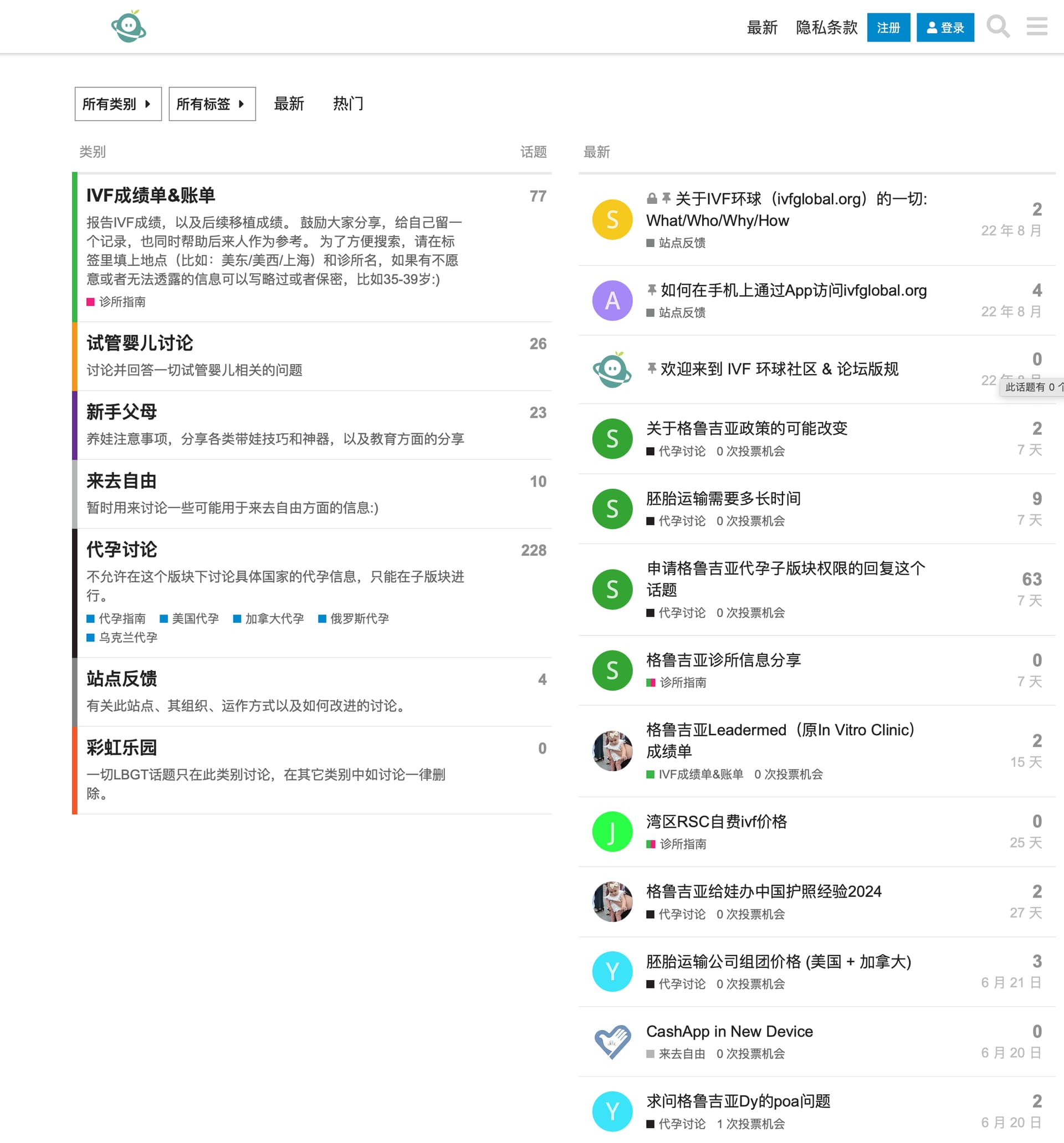Image resolution: width=1064 pixels, height=1143 pixels.
Task: Expand the 所有标签 dropdown
Action: [x=212, y=104]
